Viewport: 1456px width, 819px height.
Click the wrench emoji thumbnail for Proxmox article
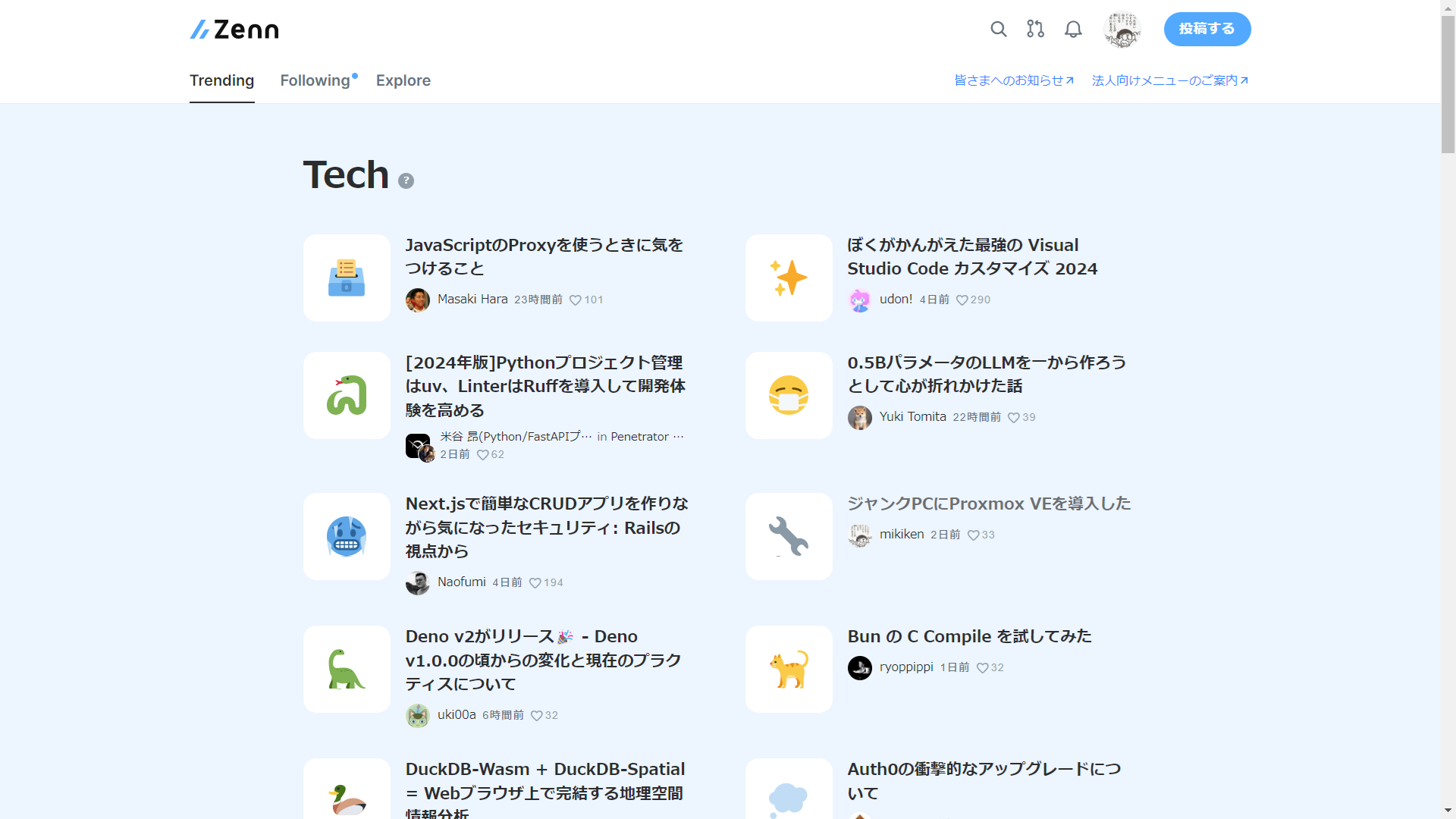pos(789,536)
